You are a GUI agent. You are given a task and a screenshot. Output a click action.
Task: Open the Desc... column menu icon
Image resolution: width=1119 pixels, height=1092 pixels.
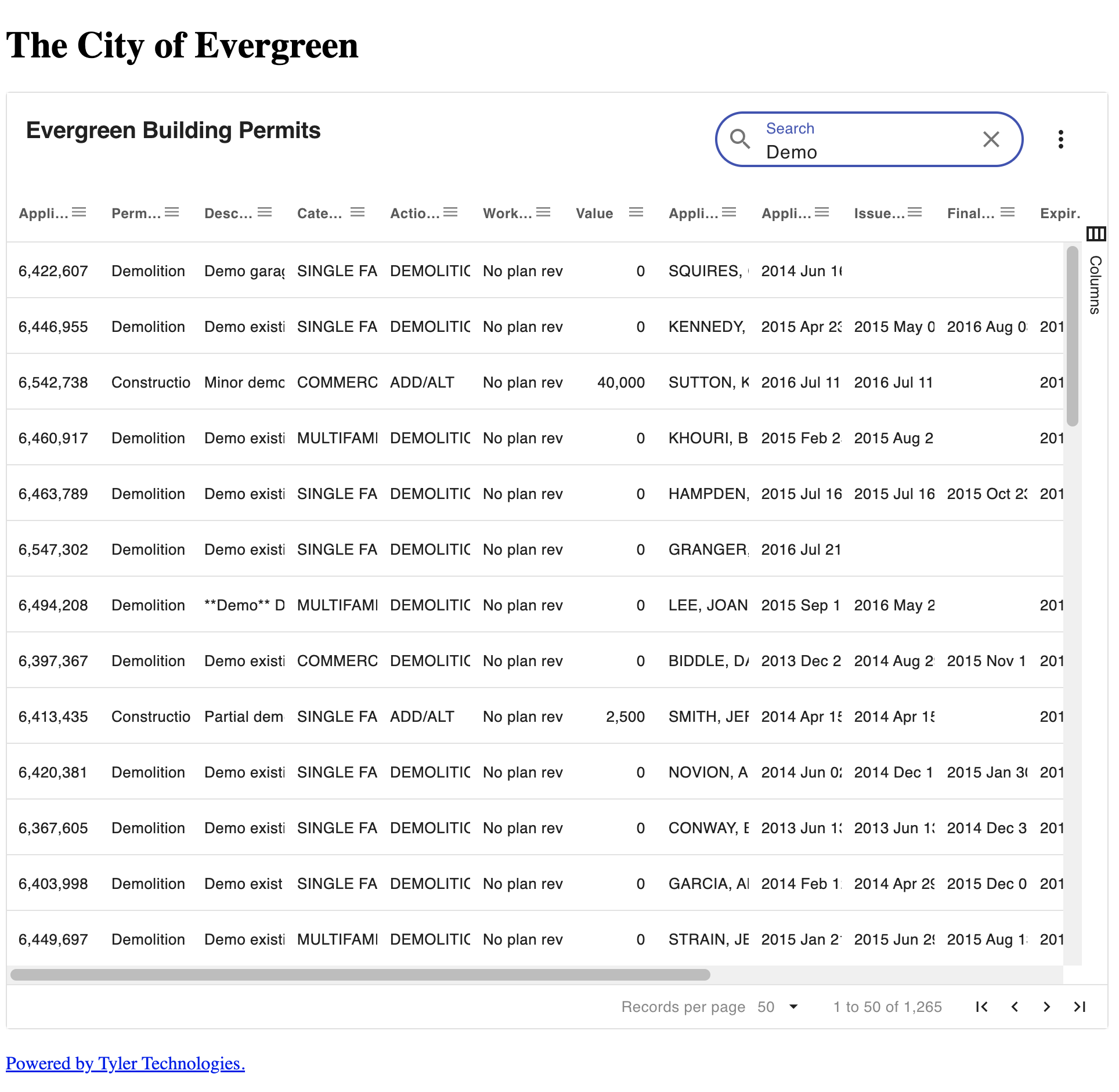[x=265, y=212]
